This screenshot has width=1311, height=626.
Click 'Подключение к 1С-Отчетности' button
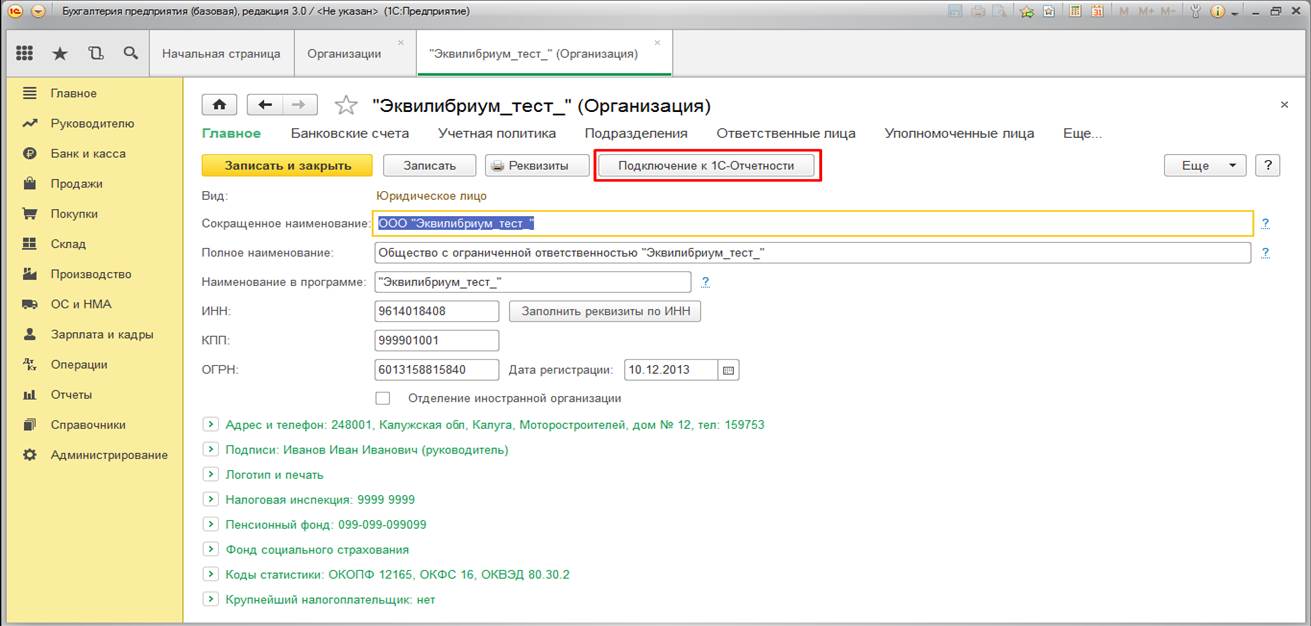tap(706, 166)
